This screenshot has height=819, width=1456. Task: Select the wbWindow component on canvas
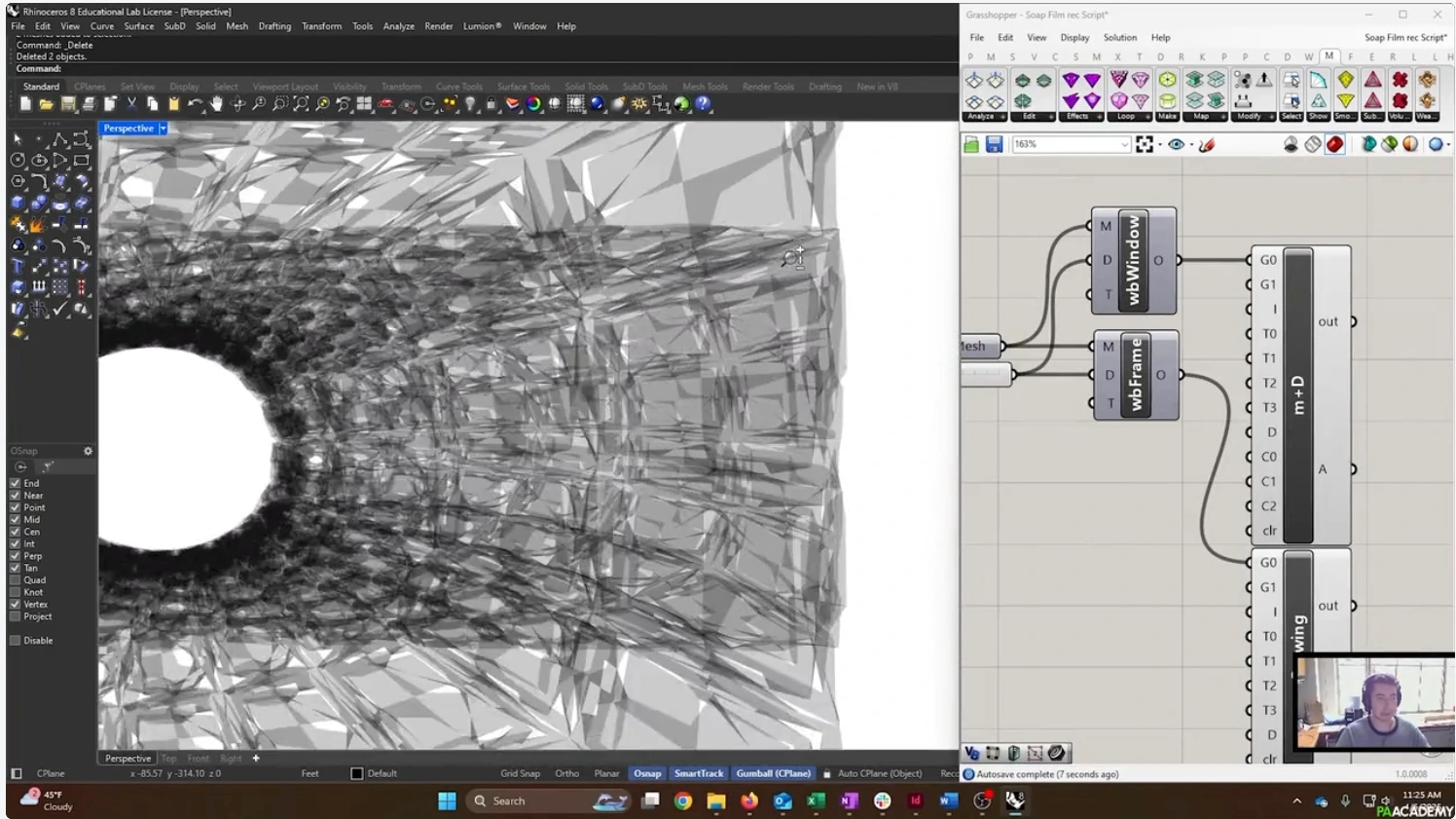point(1134,261)
